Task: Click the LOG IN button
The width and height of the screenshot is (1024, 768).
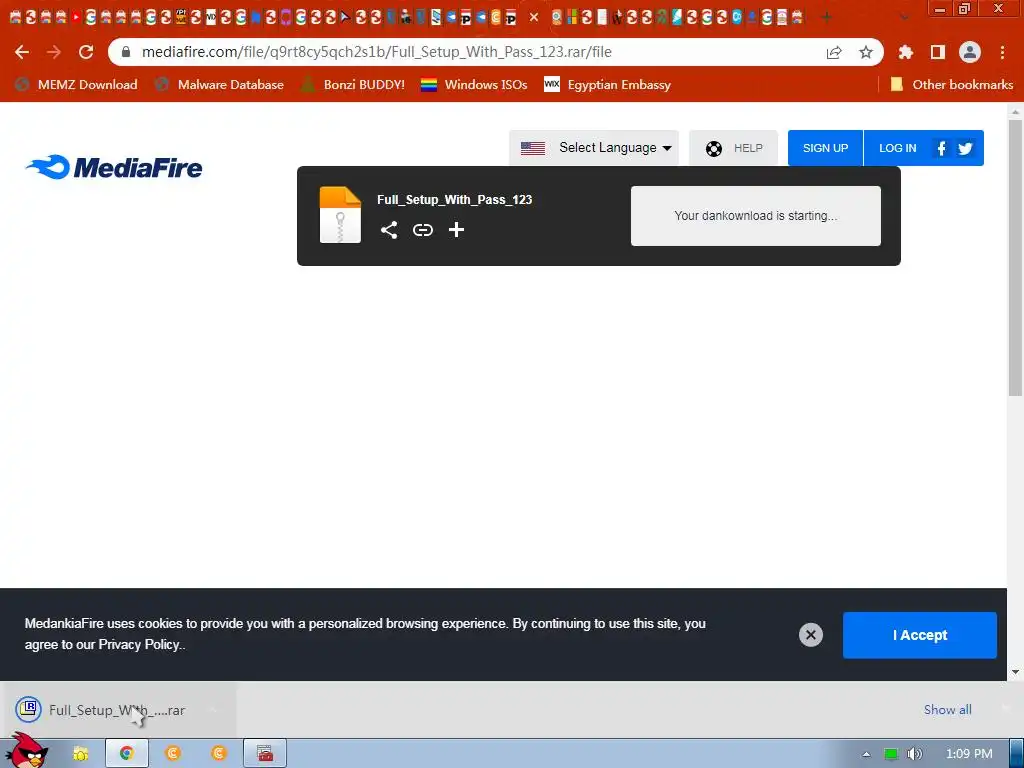Action: point(897,148)
